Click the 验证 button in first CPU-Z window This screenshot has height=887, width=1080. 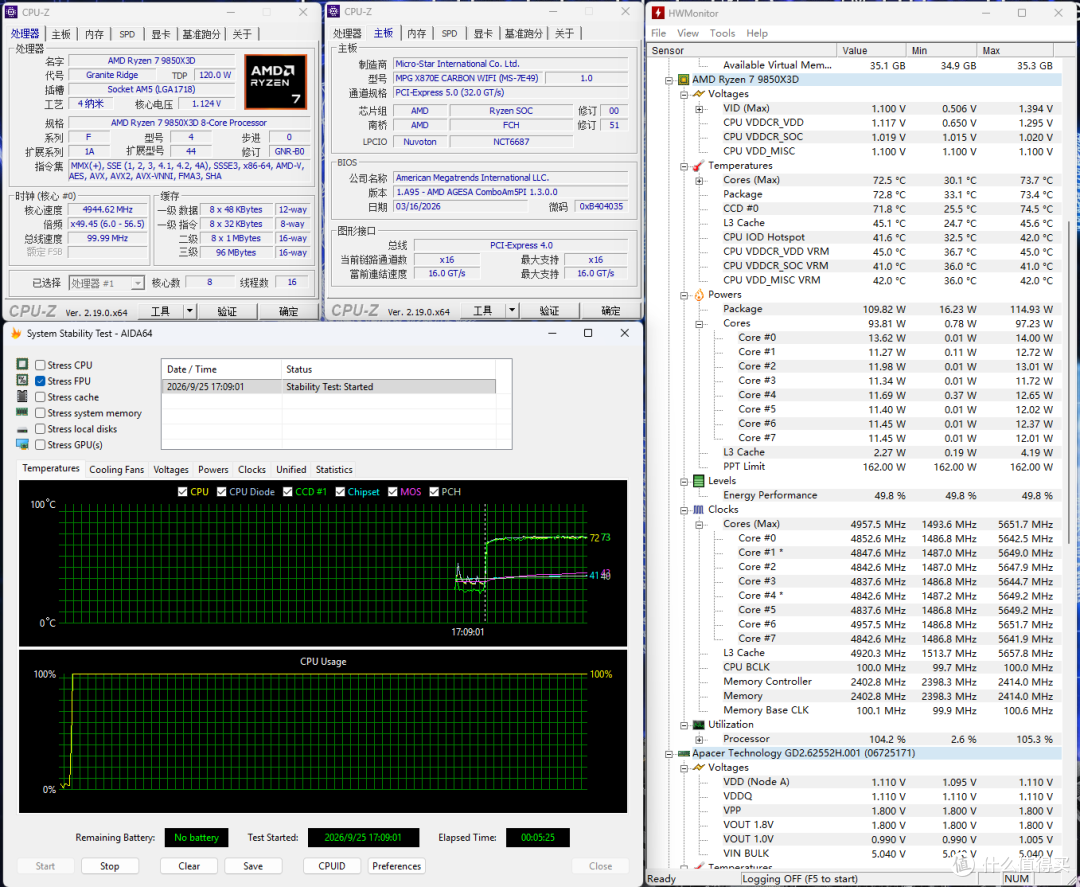click(227, 311)
